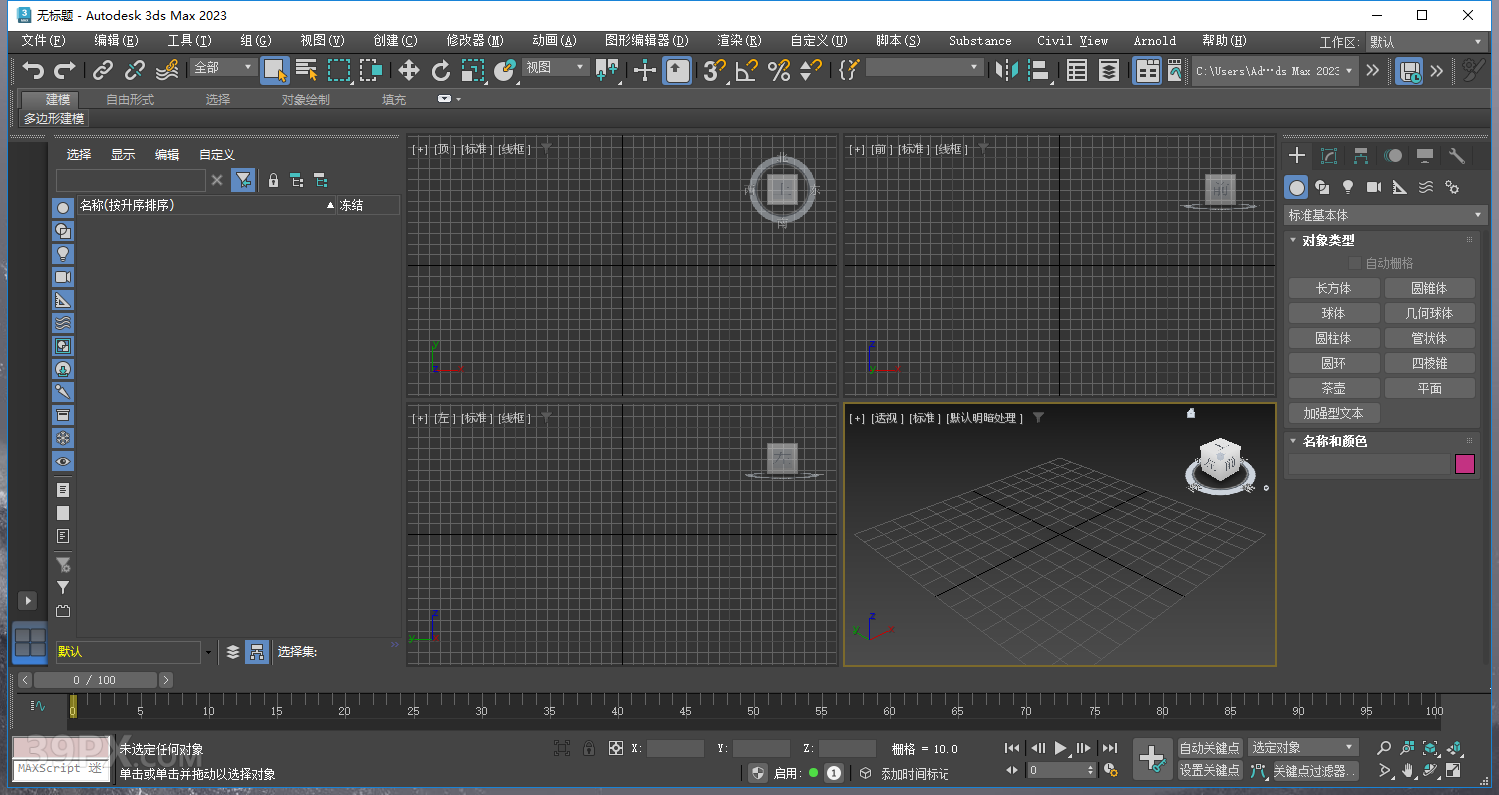The width and height of the screenshot is (1499, 795).
Task: Open the Utilities panel wrench icon
Action: pos(1457,155)
